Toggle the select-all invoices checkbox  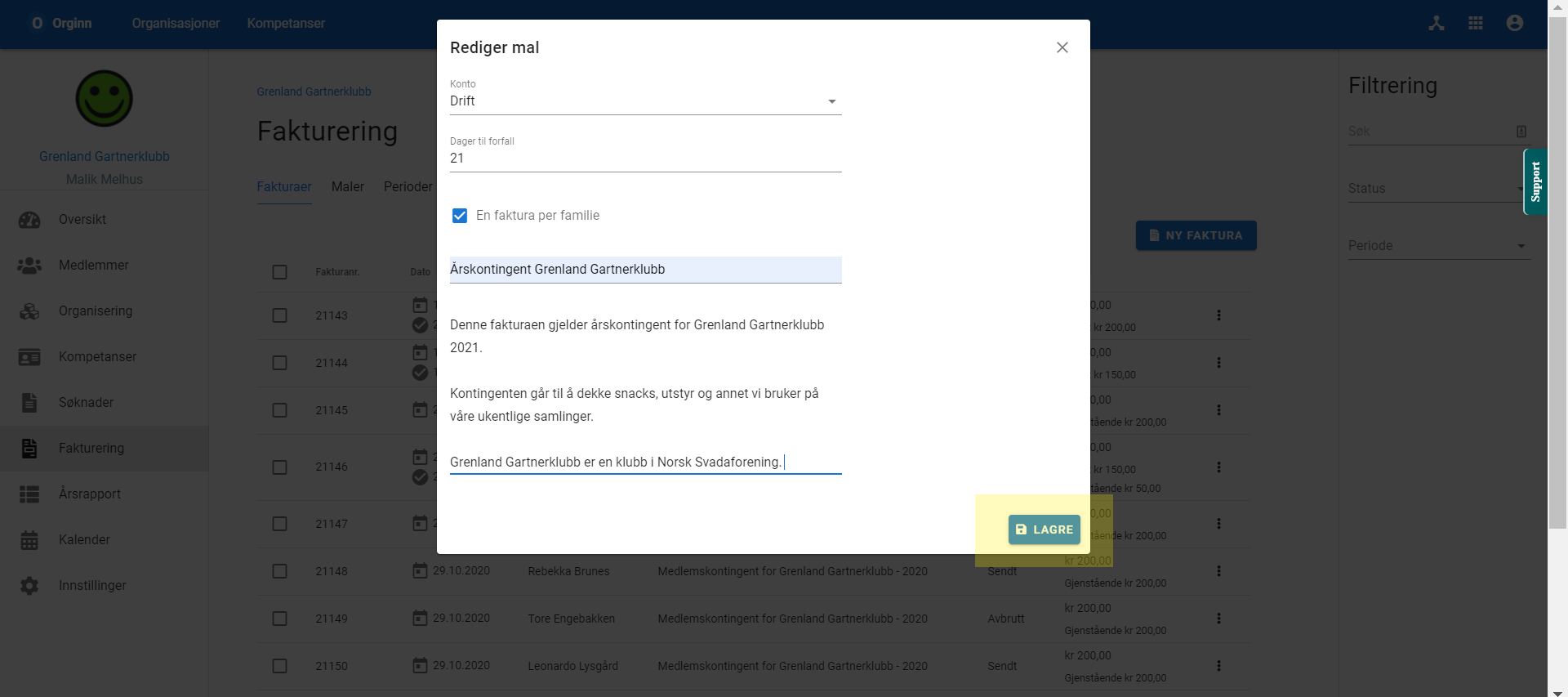(279, 272)
